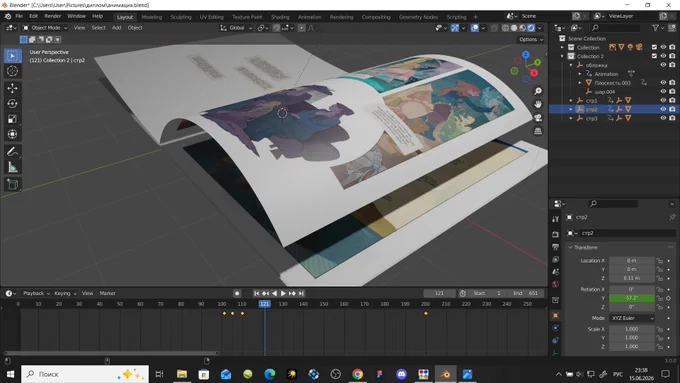Open Marker menu in timeline

pos(108,294)
